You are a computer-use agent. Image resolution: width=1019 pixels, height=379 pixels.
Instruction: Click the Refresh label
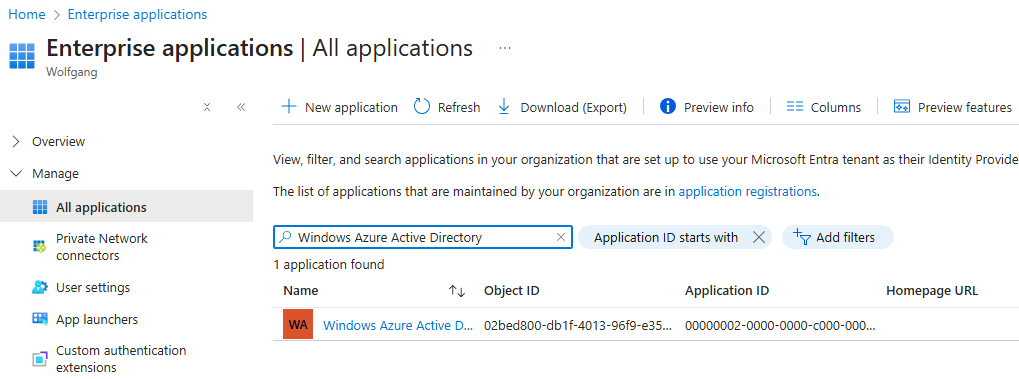coord(459,107)
